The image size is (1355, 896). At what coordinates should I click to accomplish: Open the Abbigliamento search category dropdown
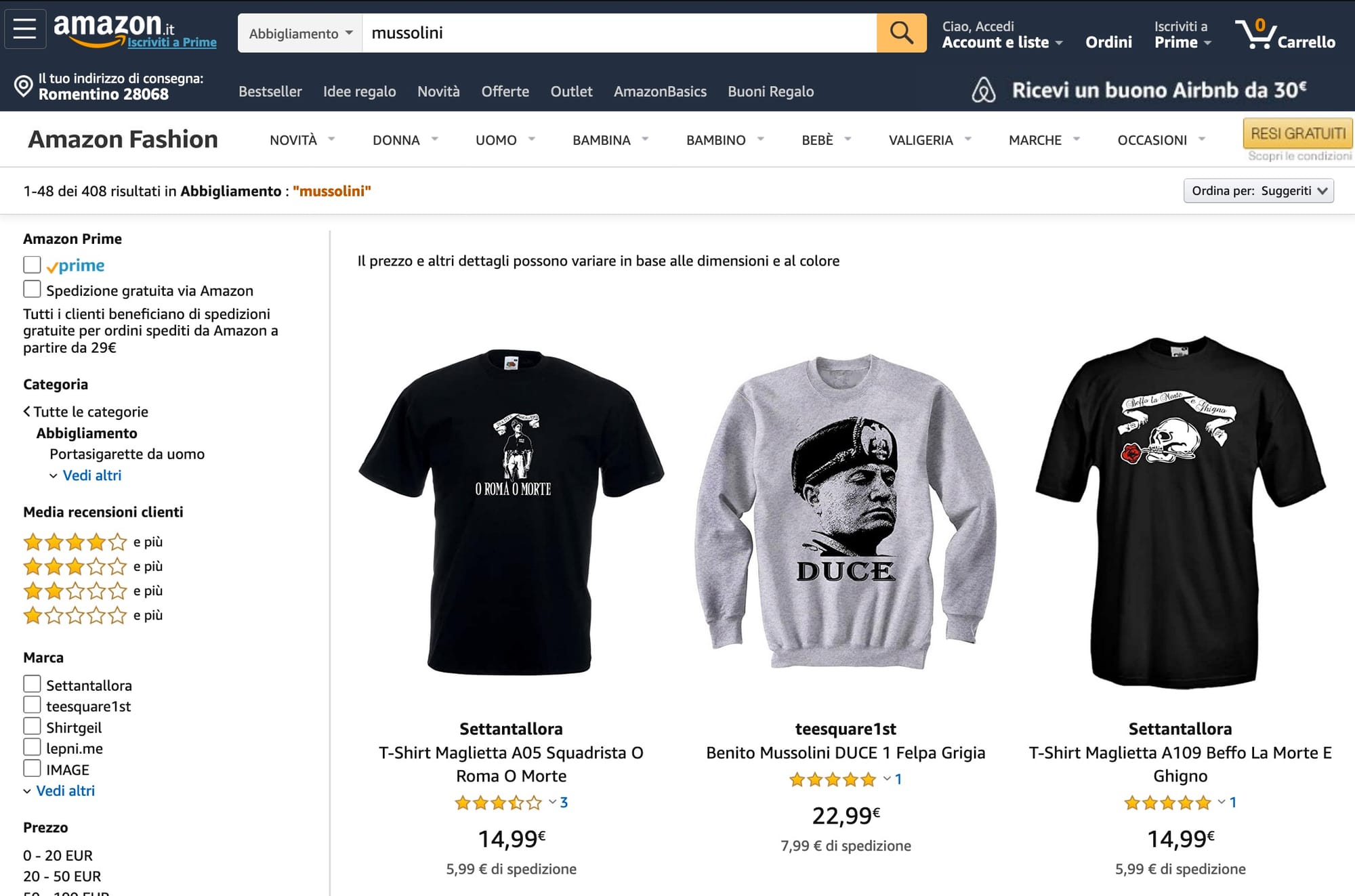(300, 33)
